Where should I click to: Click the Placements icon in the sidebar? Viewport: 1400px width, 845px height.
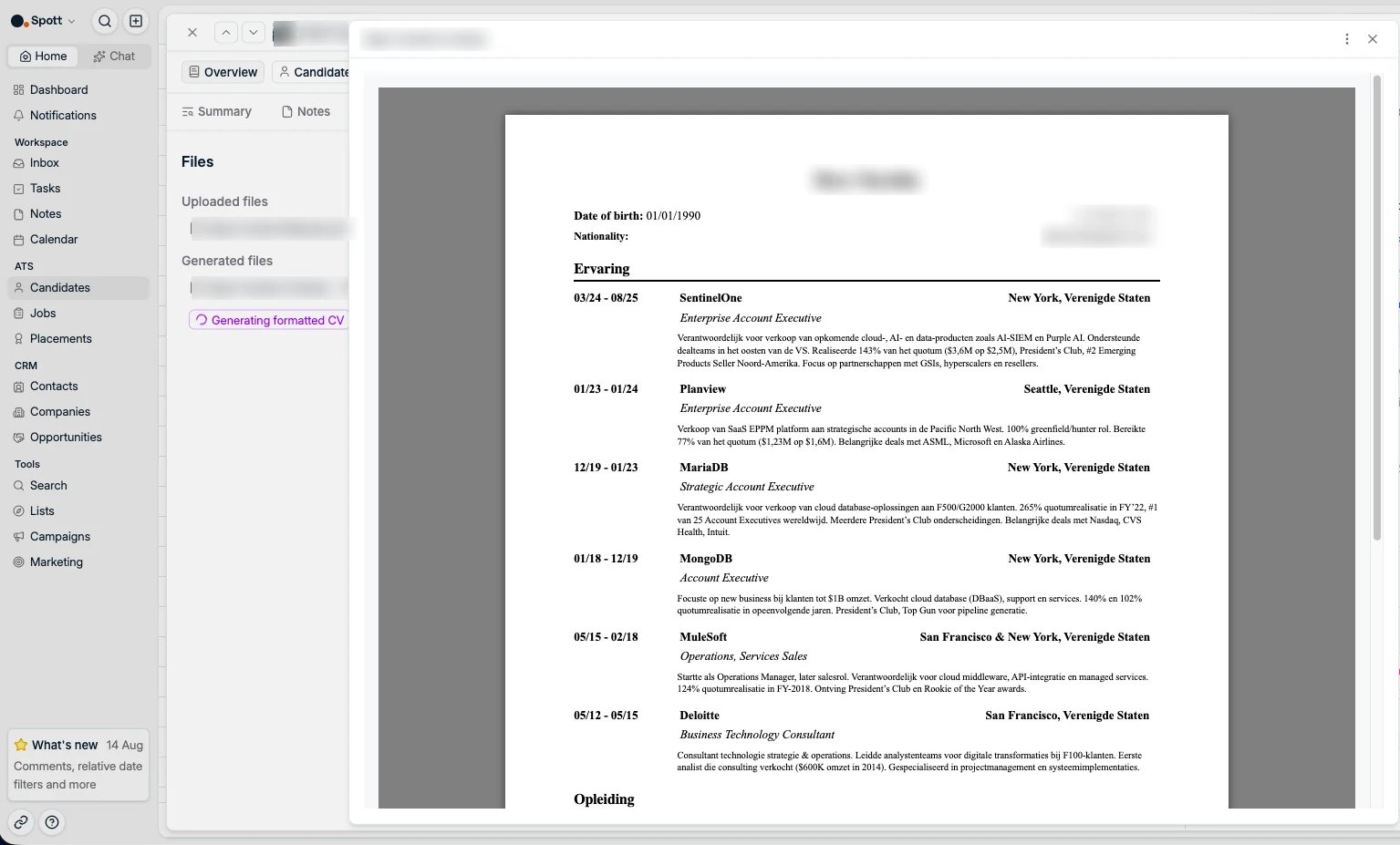coord(19,339)
